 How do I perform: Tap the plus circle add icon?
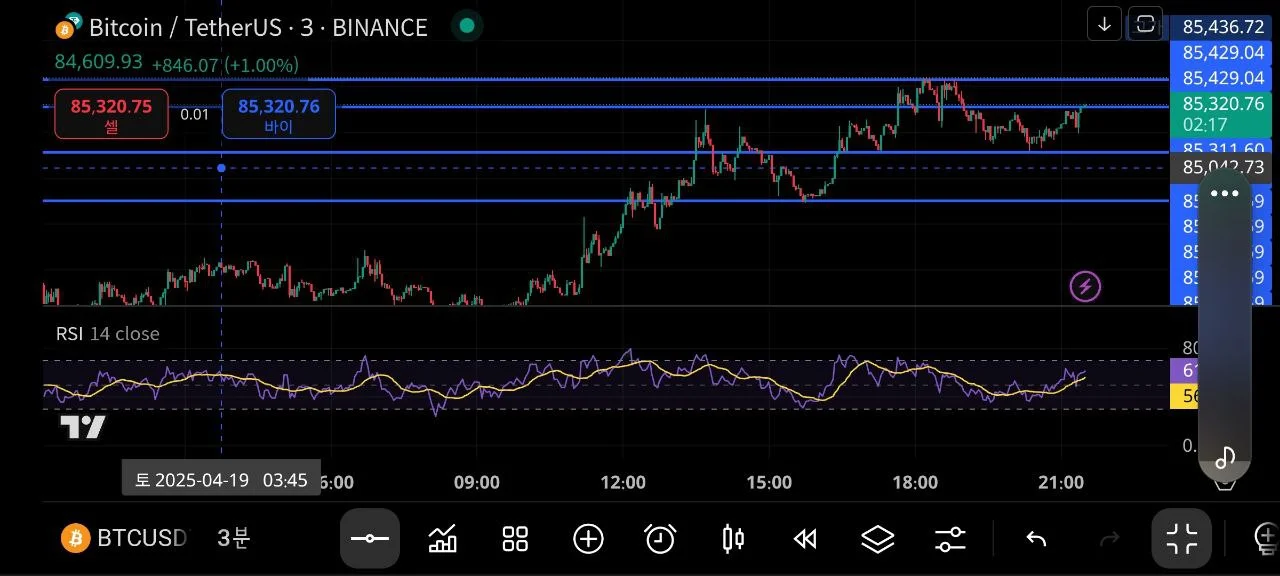(588, 539)
